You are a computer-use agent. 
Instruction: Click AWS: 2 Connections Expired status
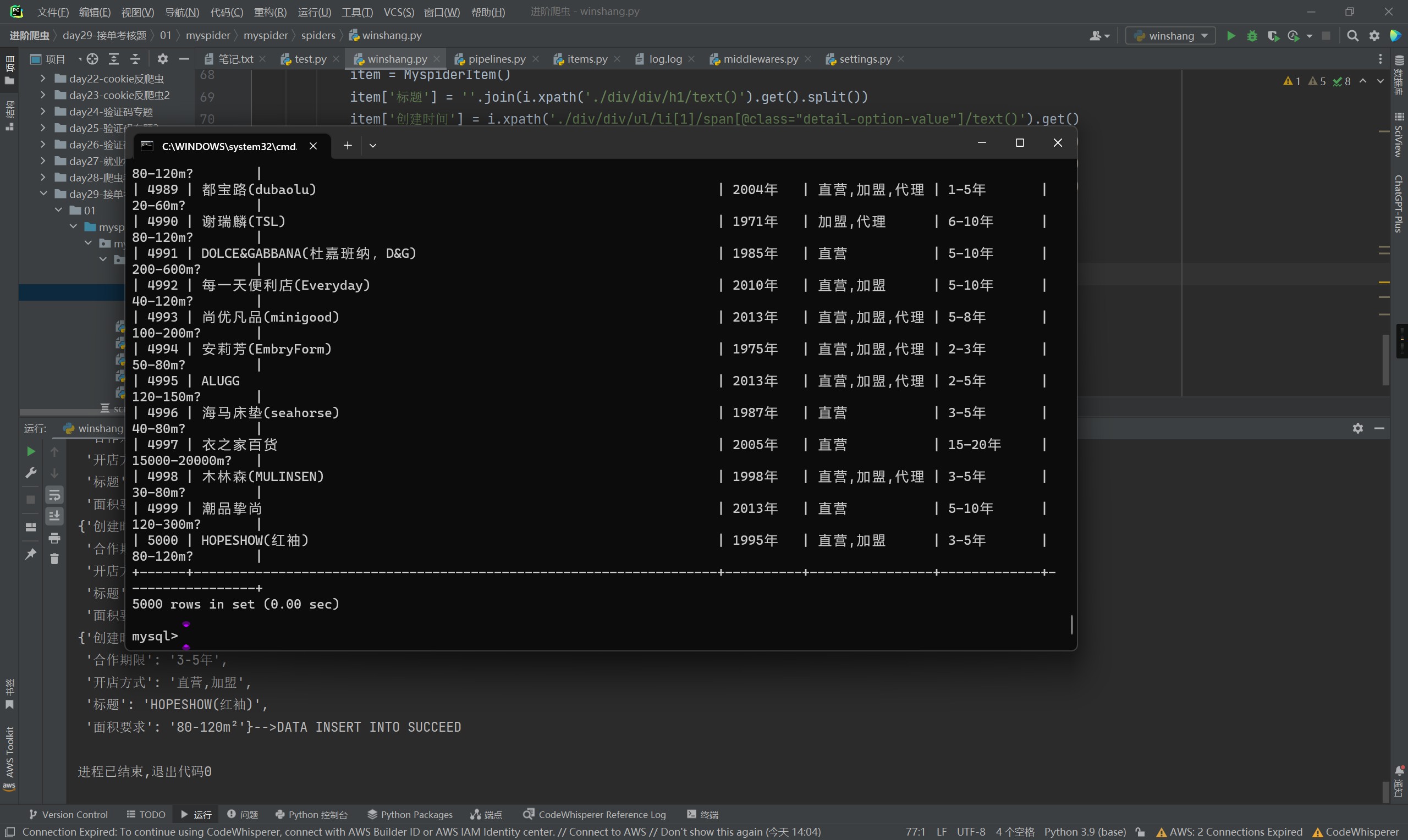tap(1229, 832)
